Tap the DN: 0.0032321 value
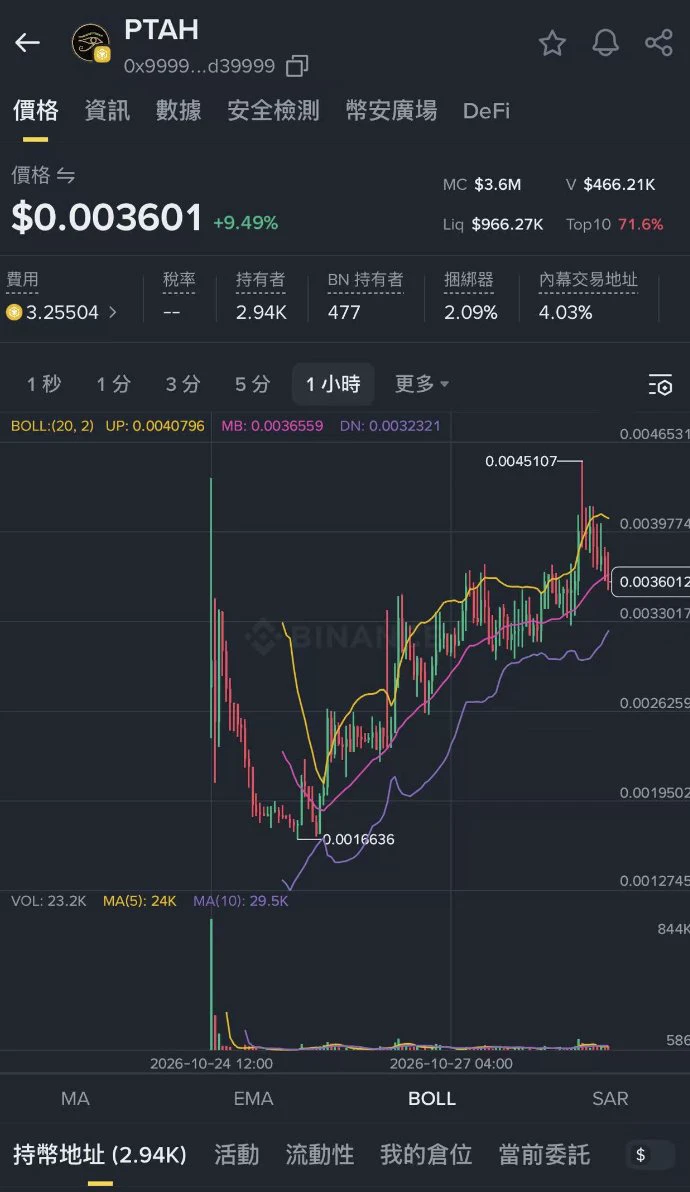This screenshot has height=1192, width=690. click(390, 426)
